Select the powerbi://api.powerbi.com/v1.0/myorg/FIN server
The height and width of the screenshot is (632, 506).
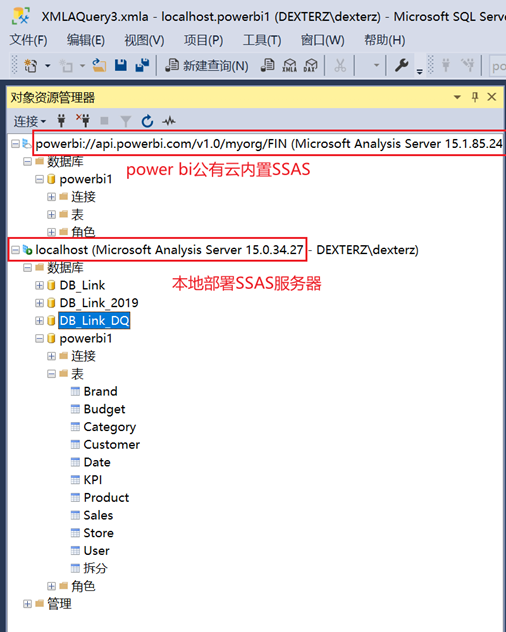click(269, 143)
